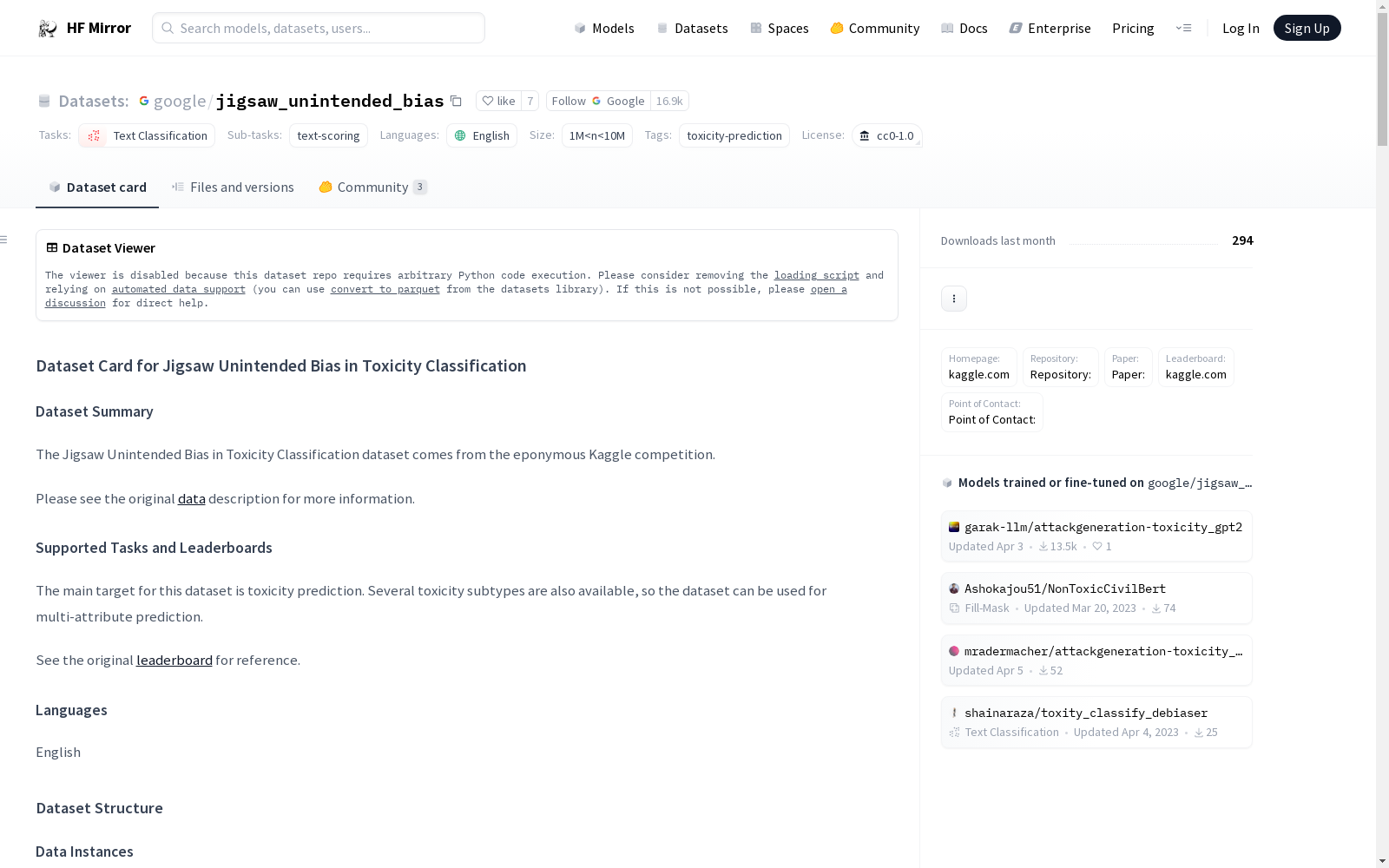Select the Dataset card tab
The width and height of the screenshot is (1389, 868).
[x=97, y=187]
